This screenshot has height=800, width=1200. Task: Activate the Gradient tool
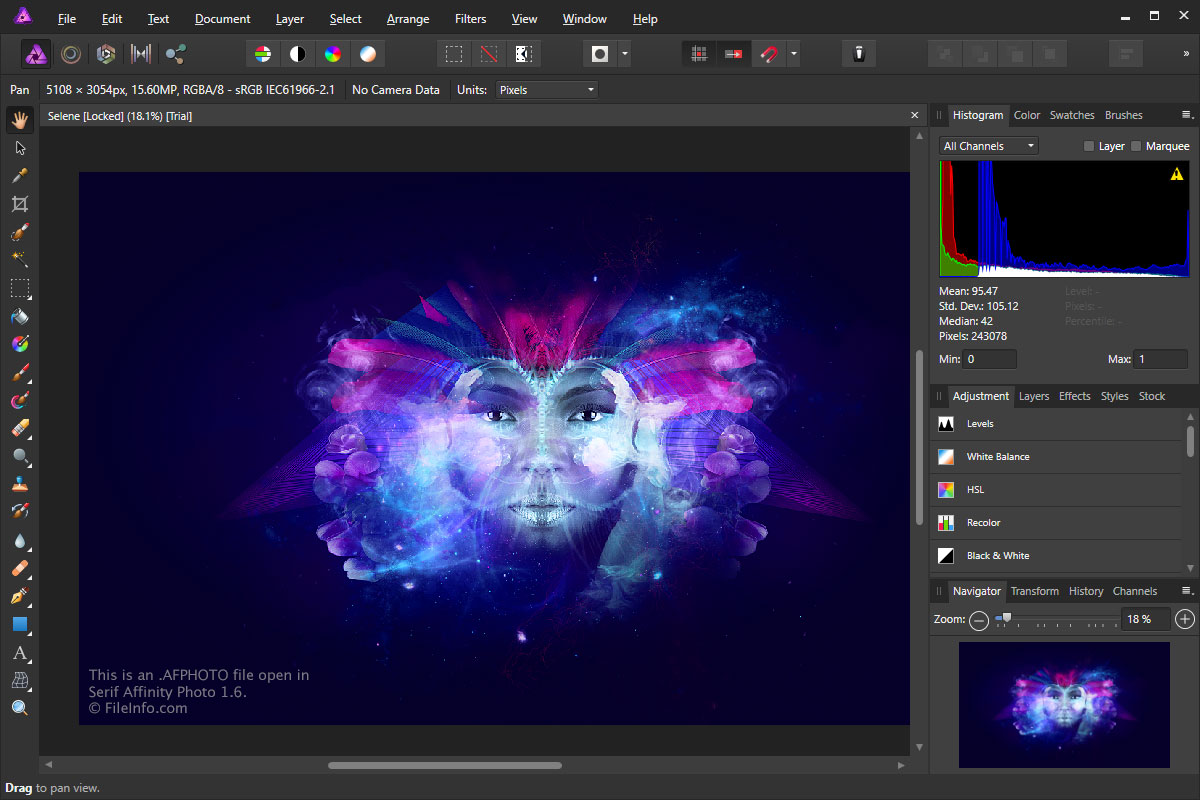click(x=20, y=345)
